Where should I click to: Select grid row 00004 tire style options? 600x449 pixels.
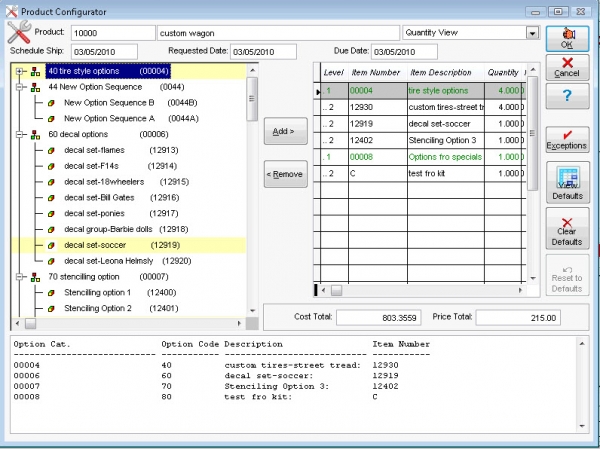coord(420,91)
